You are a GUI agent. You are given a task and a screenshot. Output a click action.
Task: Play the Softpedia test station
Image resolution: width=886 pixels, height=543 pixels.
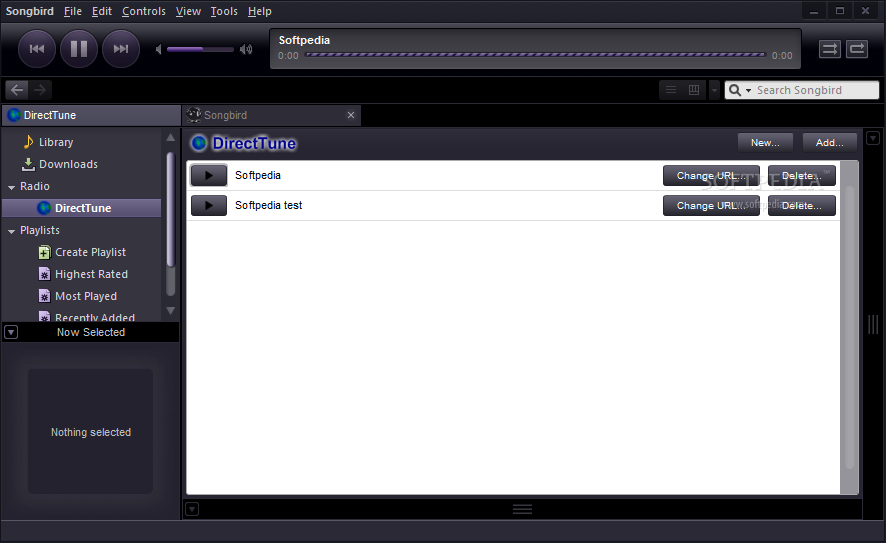pos(209,206)
